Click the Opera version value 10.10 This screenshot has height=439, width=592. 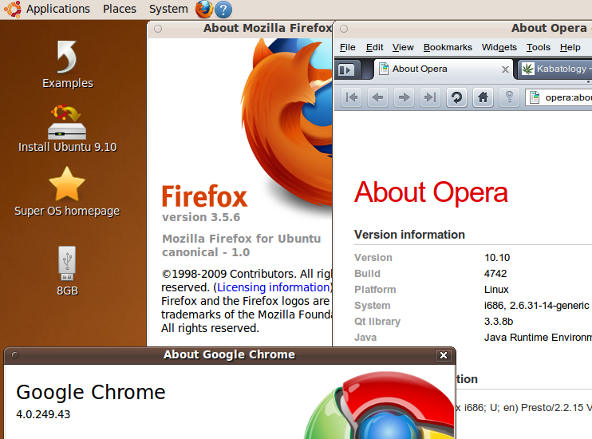(x=497, y=257)
